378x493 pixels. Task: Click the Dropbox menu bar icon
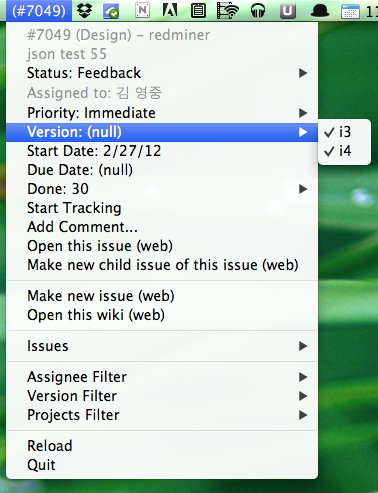click(84, 11)
